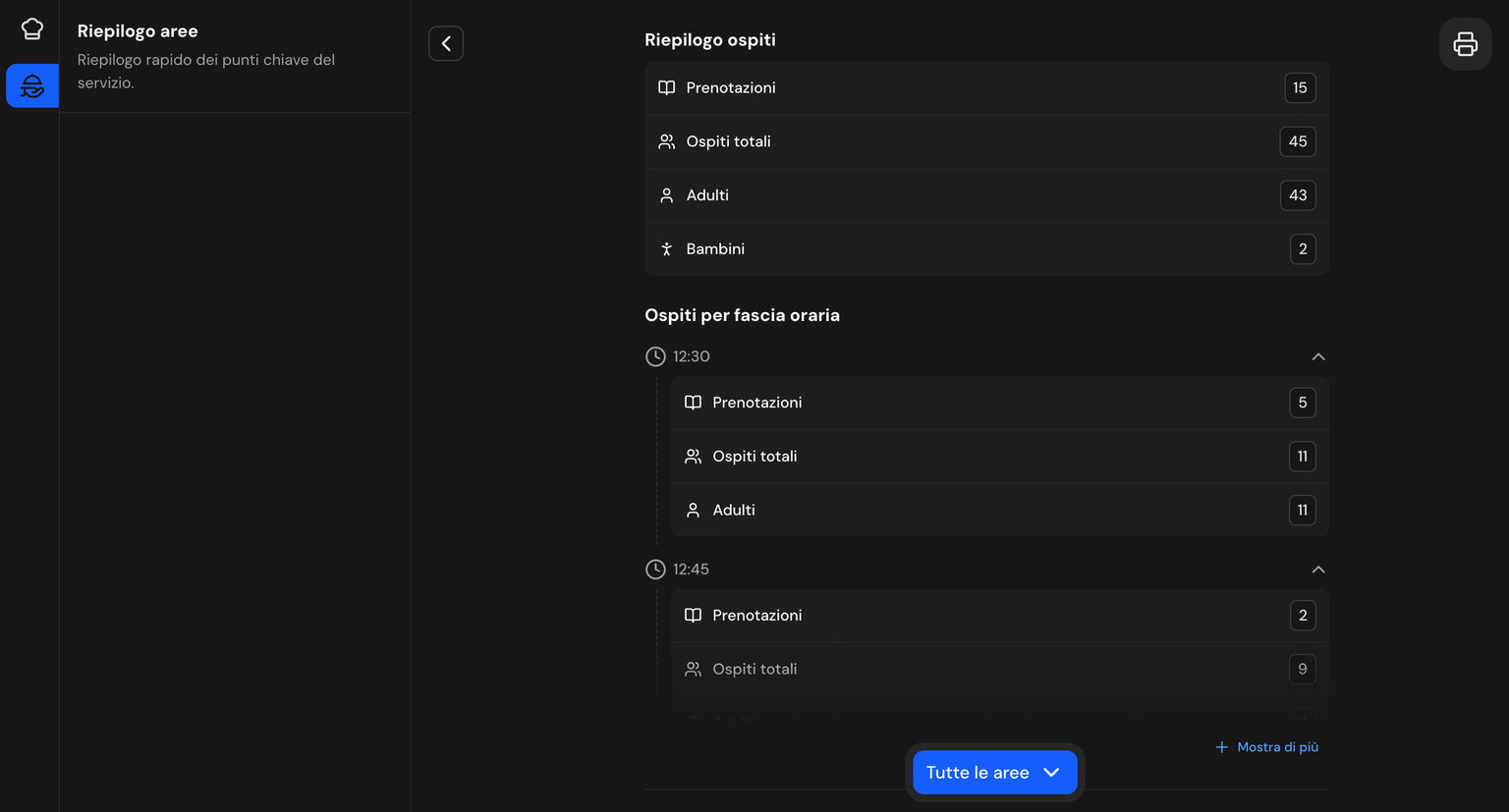Collapse the 12:45 time slot
This screenshot has width=1509, height=812.
coord(1318,569)
